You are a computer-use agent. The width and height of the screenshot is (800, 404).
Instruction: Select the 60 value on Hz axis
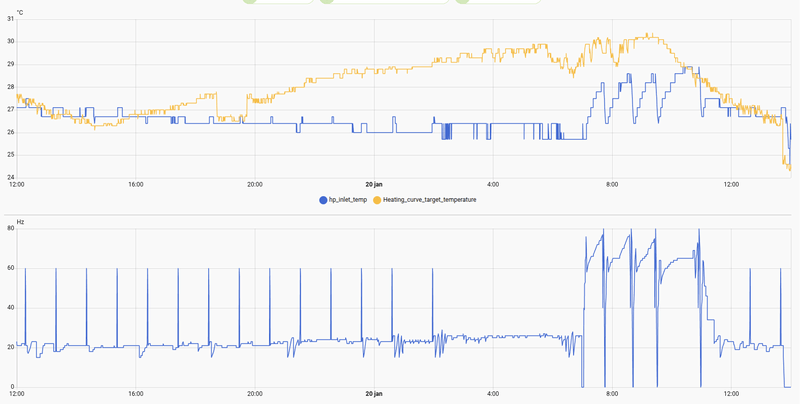click(x=11, y=268)
